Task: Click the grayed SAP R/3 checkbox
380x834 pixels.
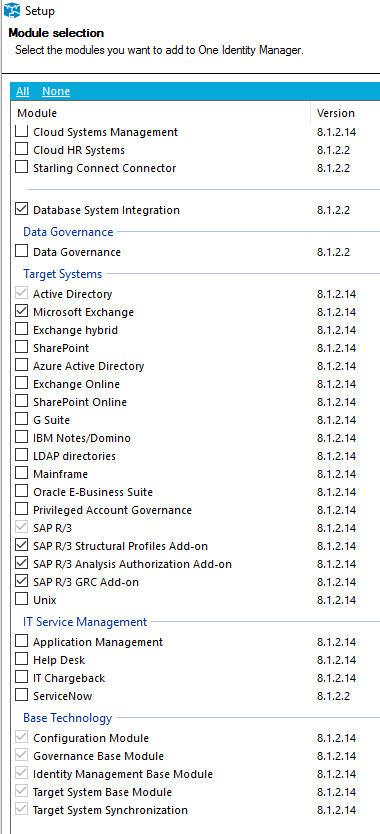Action: [x=22, y=528]
